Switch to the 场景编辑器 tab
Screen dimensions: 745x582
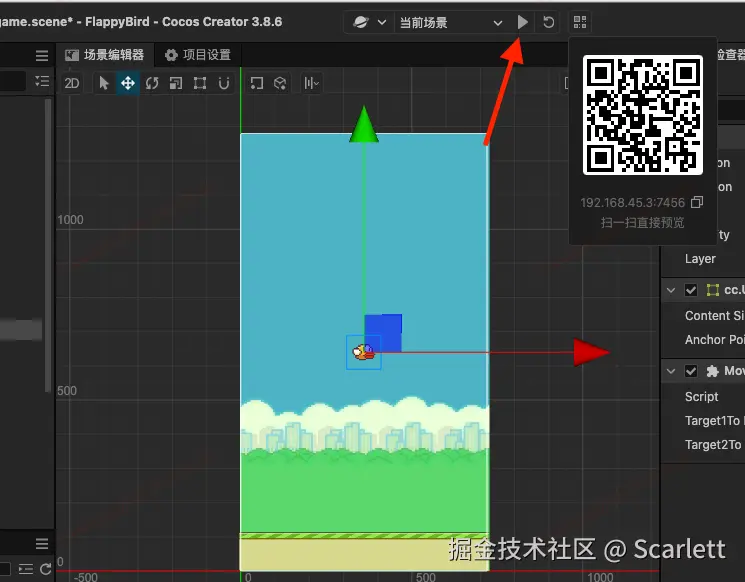[x=105, y=55]
